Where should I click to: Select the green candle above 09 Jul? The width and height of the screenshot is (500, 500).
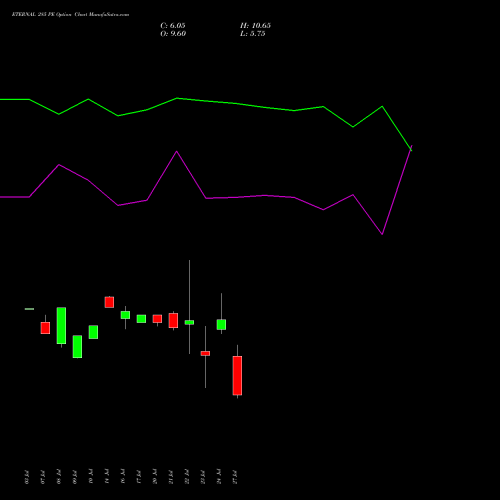click(x=77, y=347)
